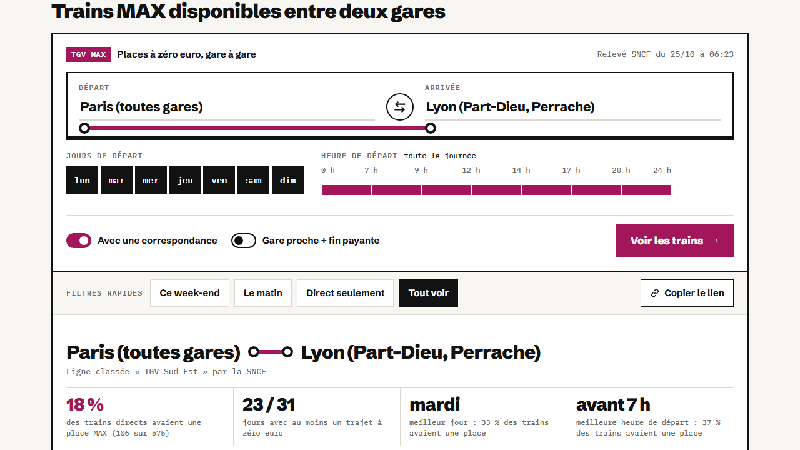Select the 7 h to 9 h time segment

coord(396,190)
